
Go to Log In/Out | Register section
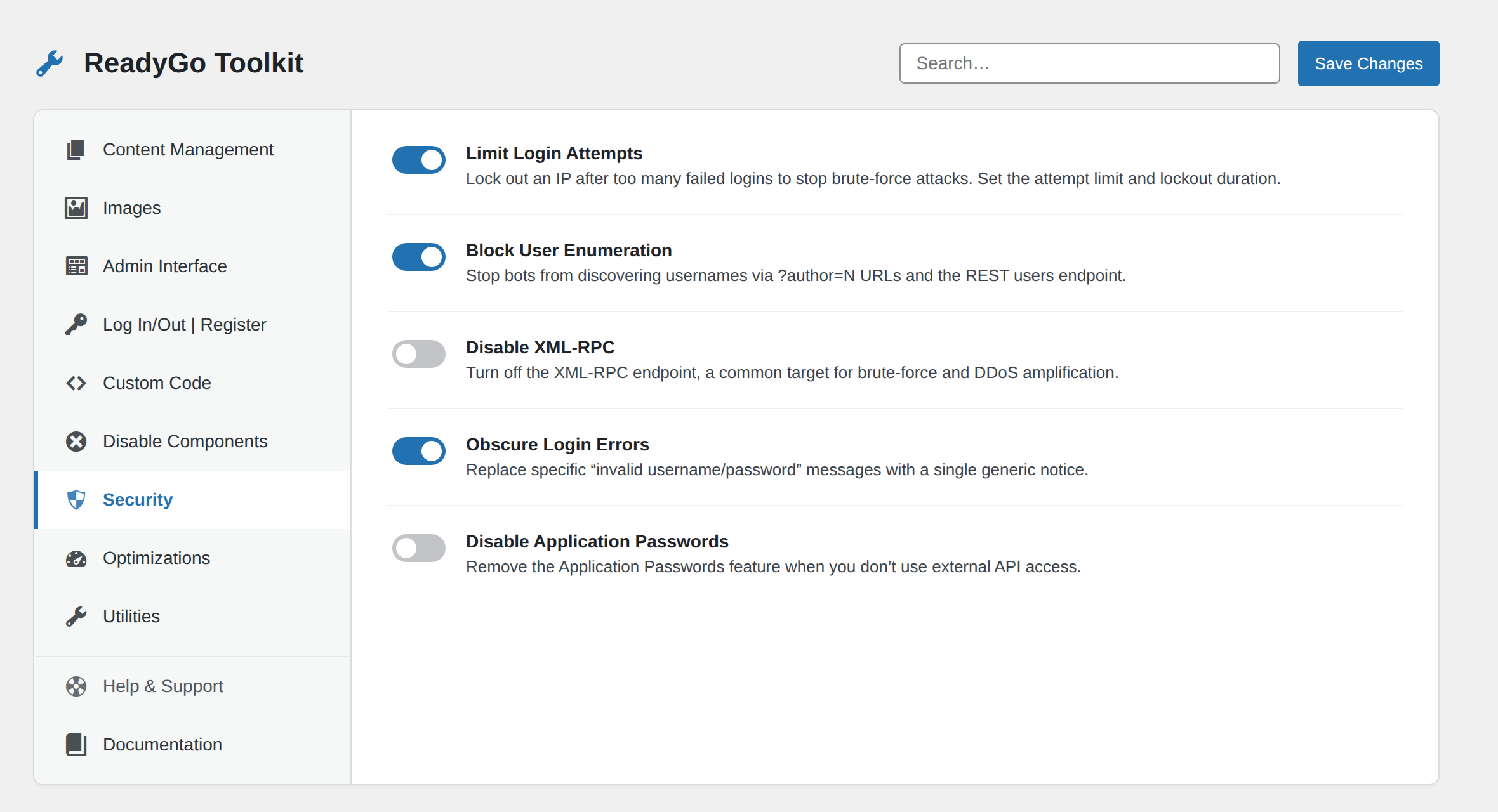pos(193,325)
